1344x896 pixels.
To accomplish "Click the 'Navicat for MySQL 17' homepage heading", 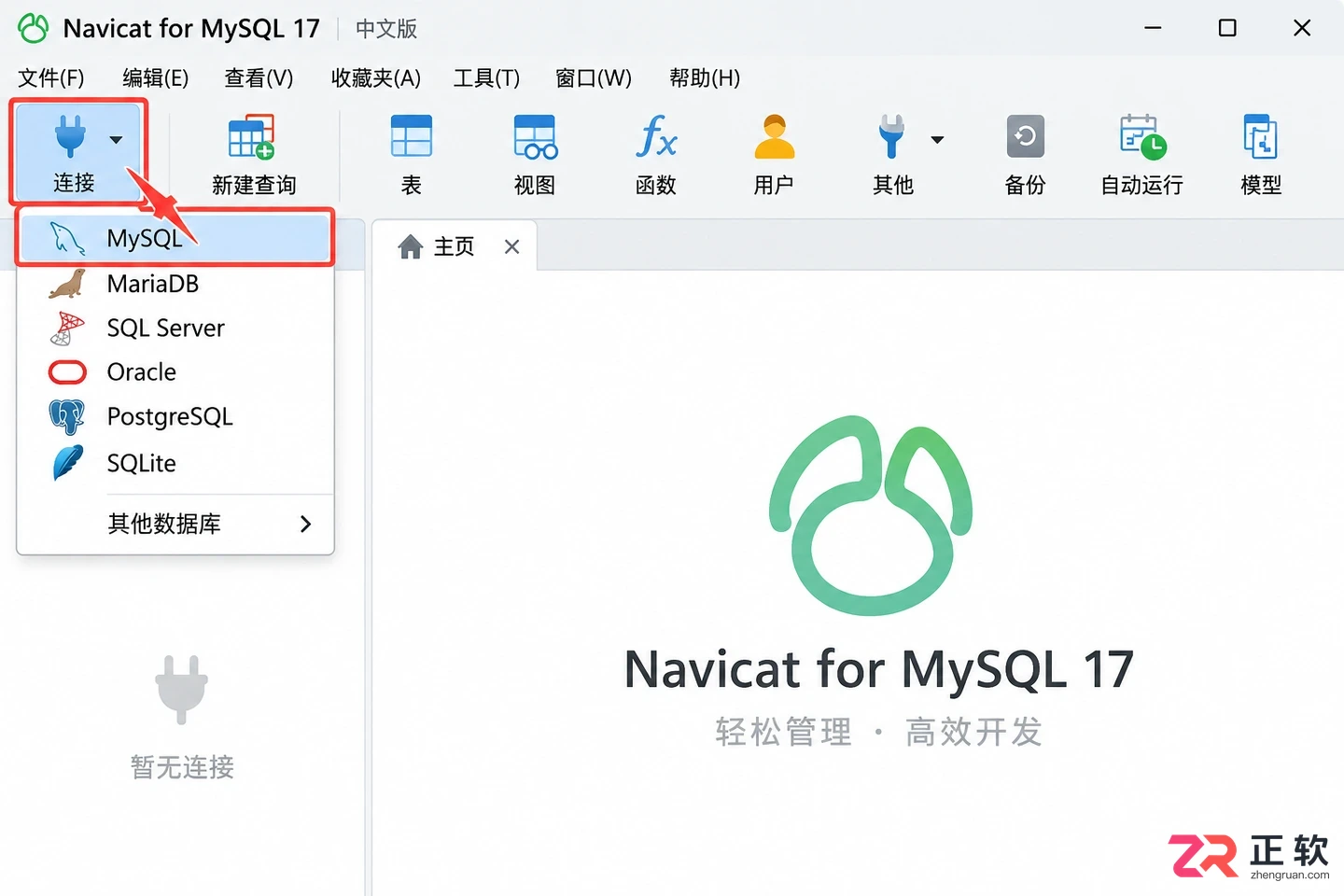I will (x=878, y=669).
